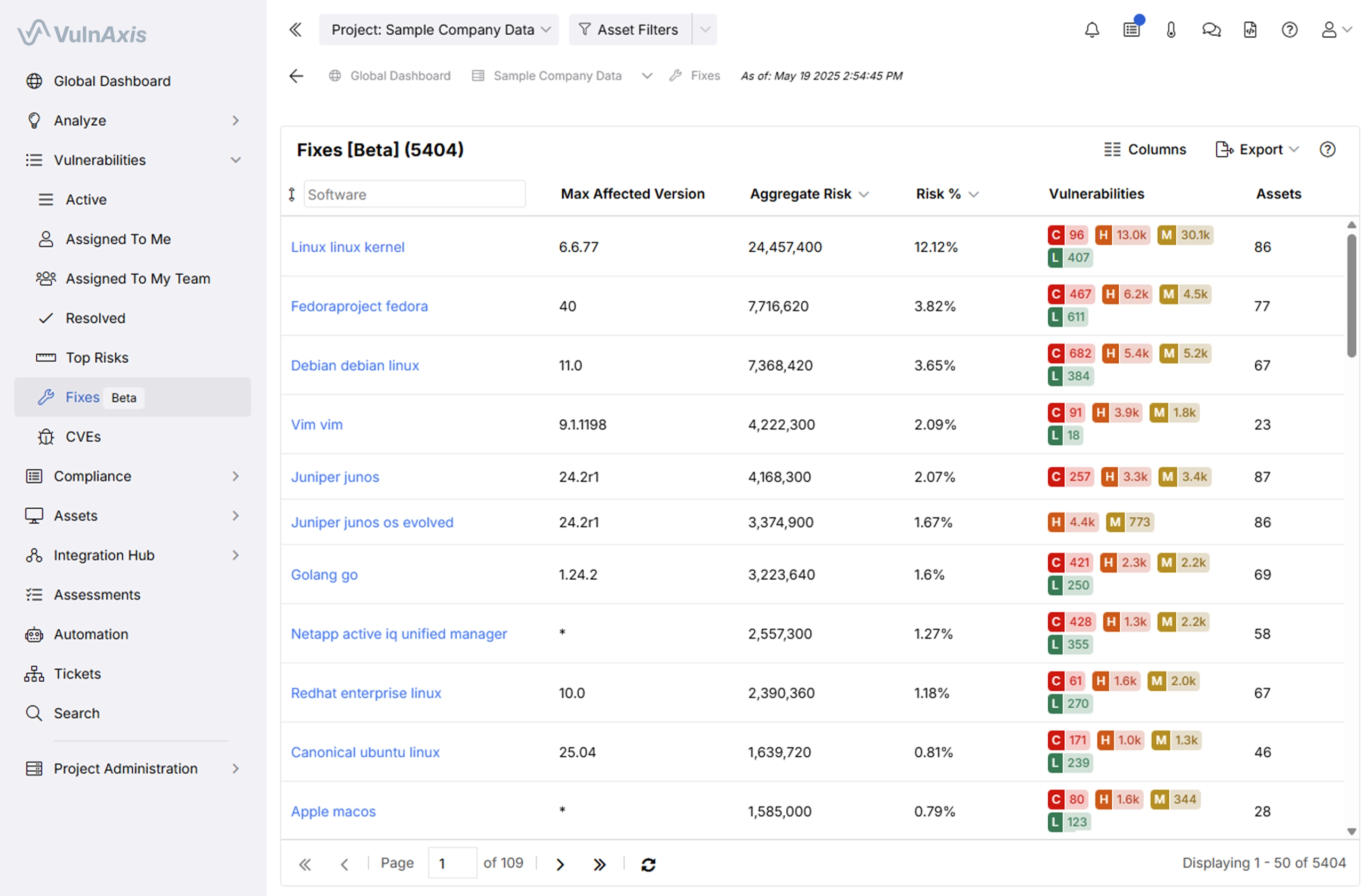Click the document code icon in header
1371x896 pixels.
[x=1250, y=29]
